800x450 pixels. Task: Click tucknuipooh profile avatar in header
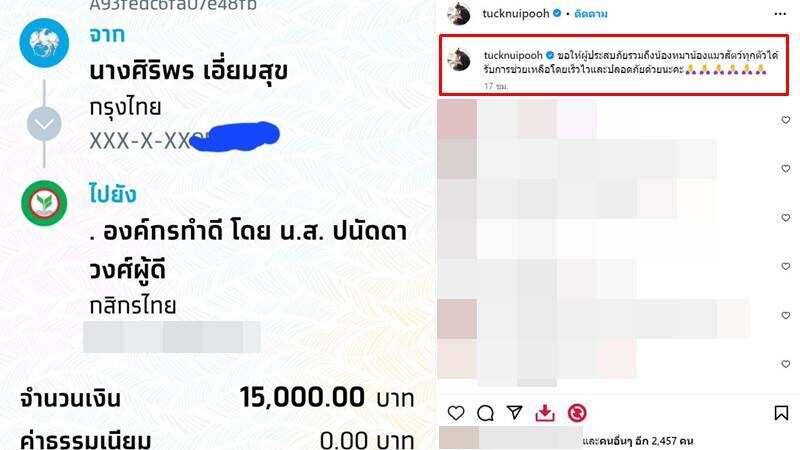(x=459, y=13)
